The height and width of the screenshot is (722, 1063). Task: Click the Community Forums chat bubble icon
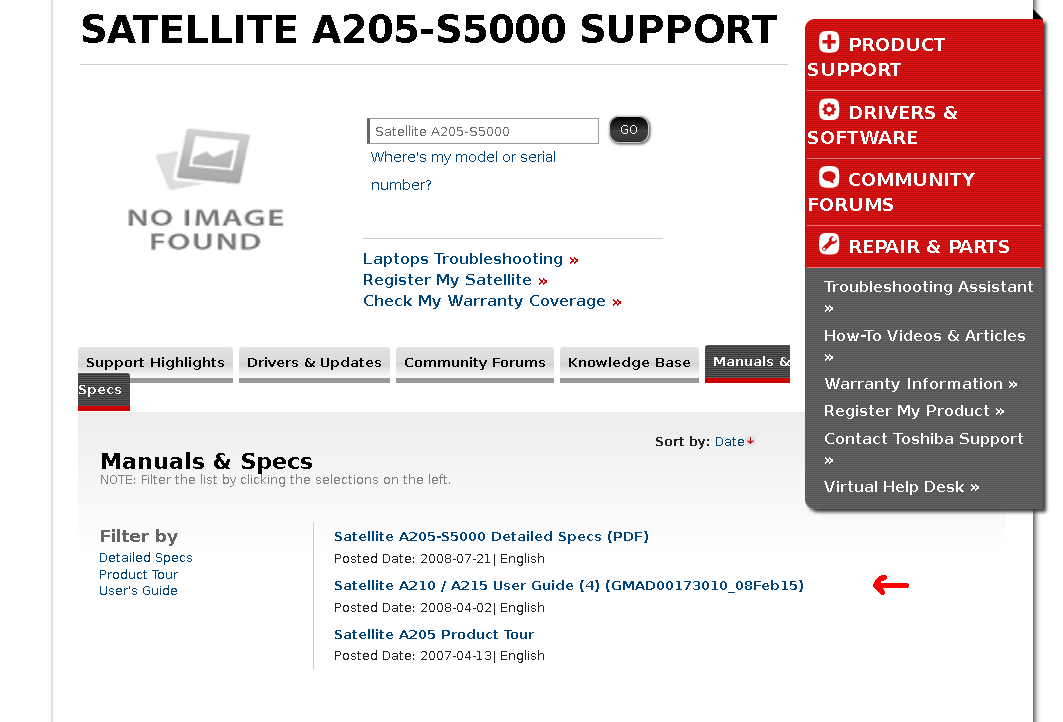[x=828, y=177]
